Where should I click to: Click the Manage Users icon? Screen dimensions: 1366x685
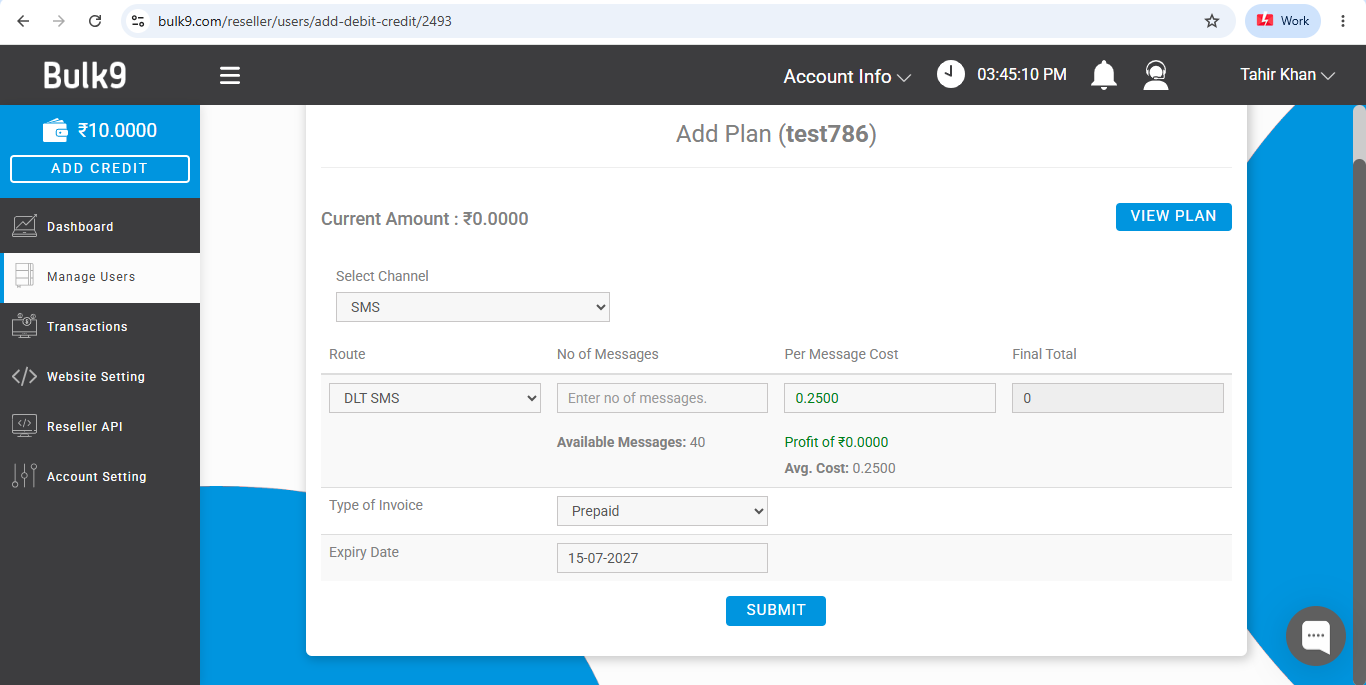(x=25, y=276)
